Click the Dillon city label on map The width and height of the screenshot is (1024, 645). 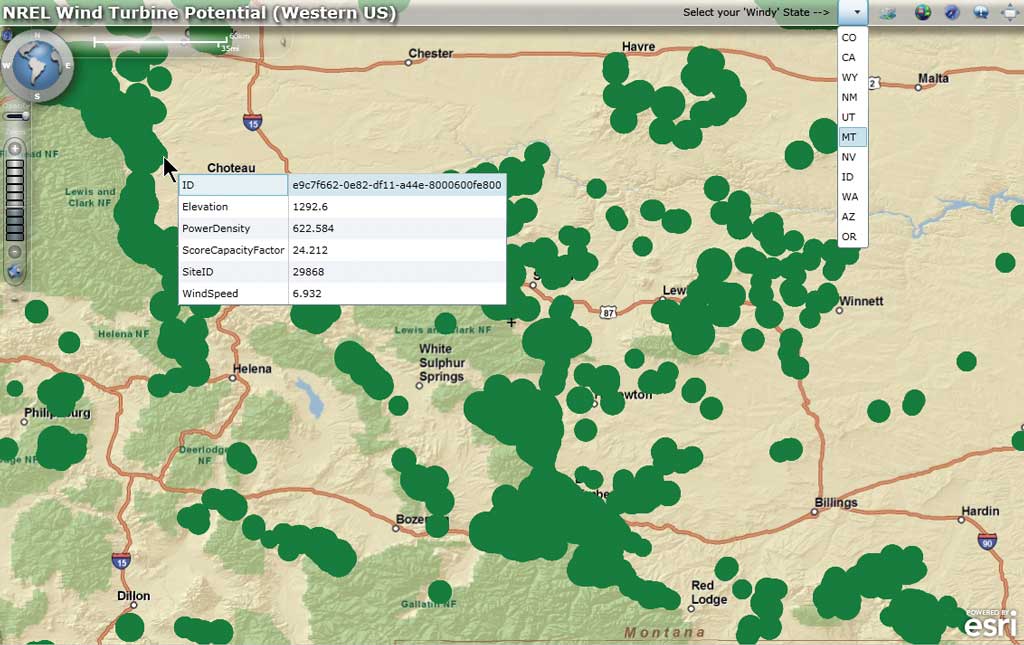tap(134, 595)
